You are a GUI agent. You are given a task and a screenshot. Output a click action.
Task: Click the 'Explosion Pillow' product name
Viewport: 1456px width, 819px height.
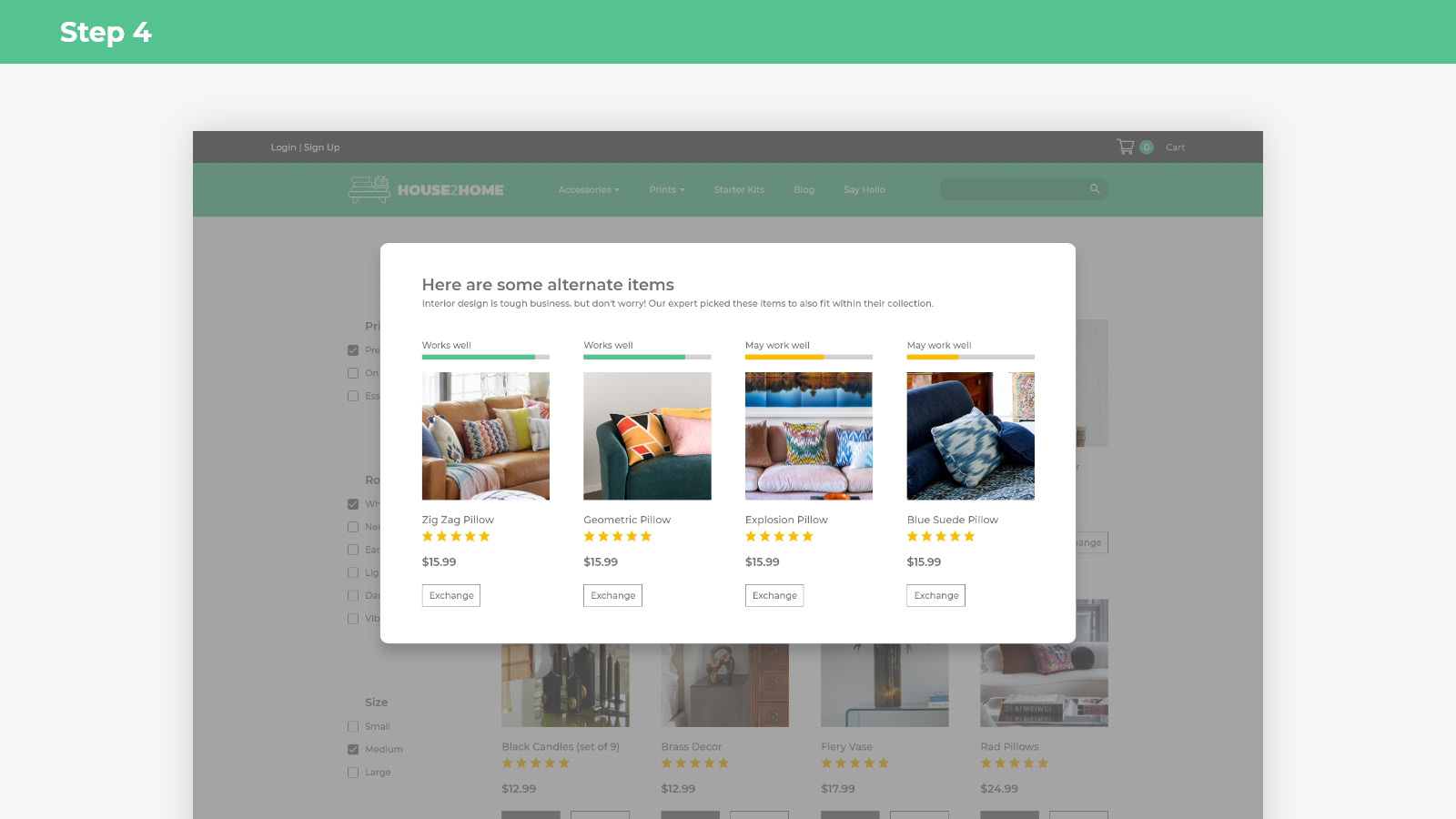(x=786, y=520)
